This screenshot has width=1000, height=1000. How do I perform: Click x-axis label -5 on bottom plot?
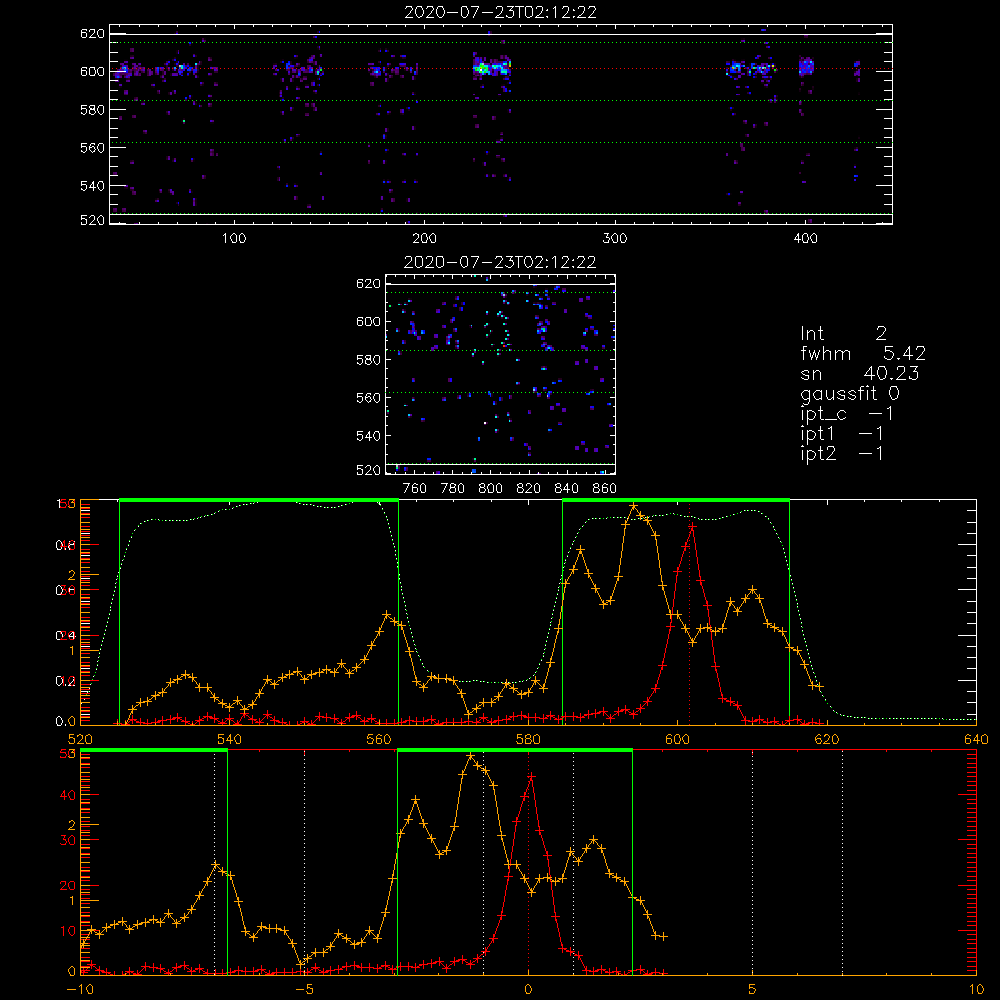(x=304, y=990)
